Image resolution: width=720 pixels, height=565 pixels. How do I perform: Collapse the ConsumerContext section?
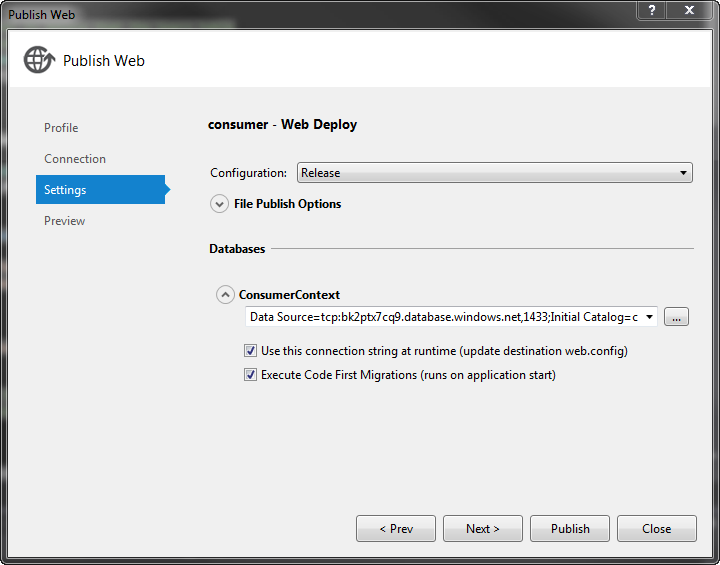(226, 295)
